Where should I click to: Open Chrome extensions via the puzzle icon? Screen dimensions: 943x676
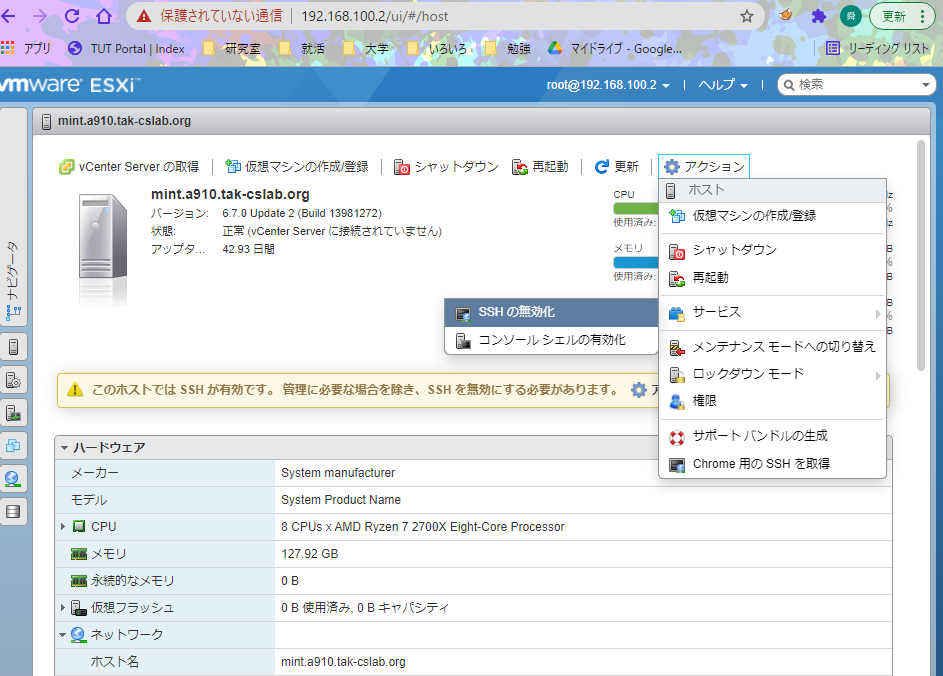[x=818, y=16]
